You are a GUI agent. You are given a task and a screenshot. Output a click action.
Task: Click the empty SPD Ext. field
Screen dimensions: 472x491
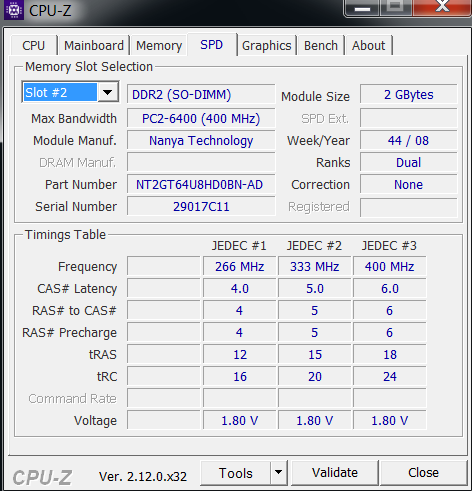tap(409, 118)
